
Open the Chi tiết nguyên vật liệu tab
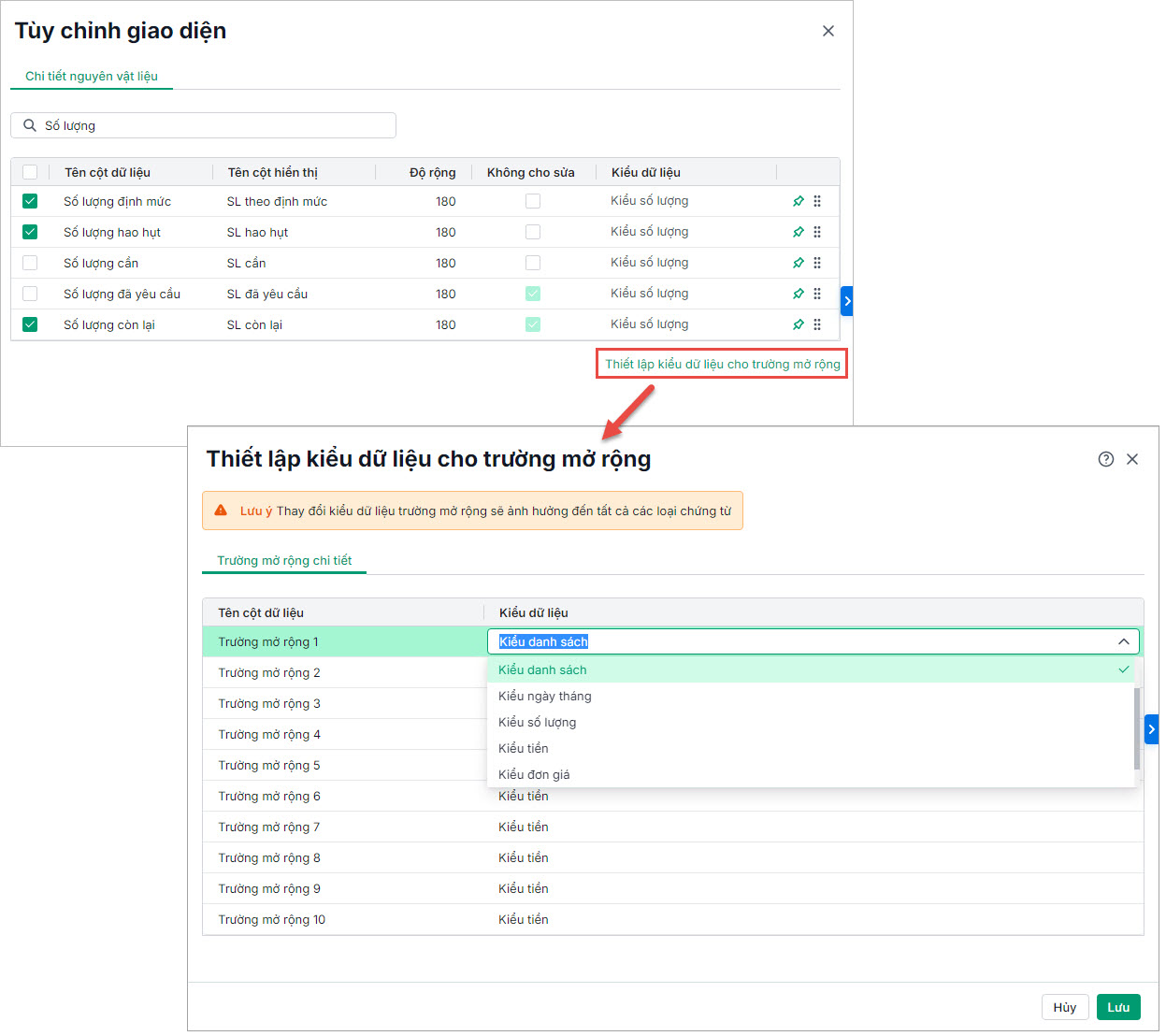[92, 76]
